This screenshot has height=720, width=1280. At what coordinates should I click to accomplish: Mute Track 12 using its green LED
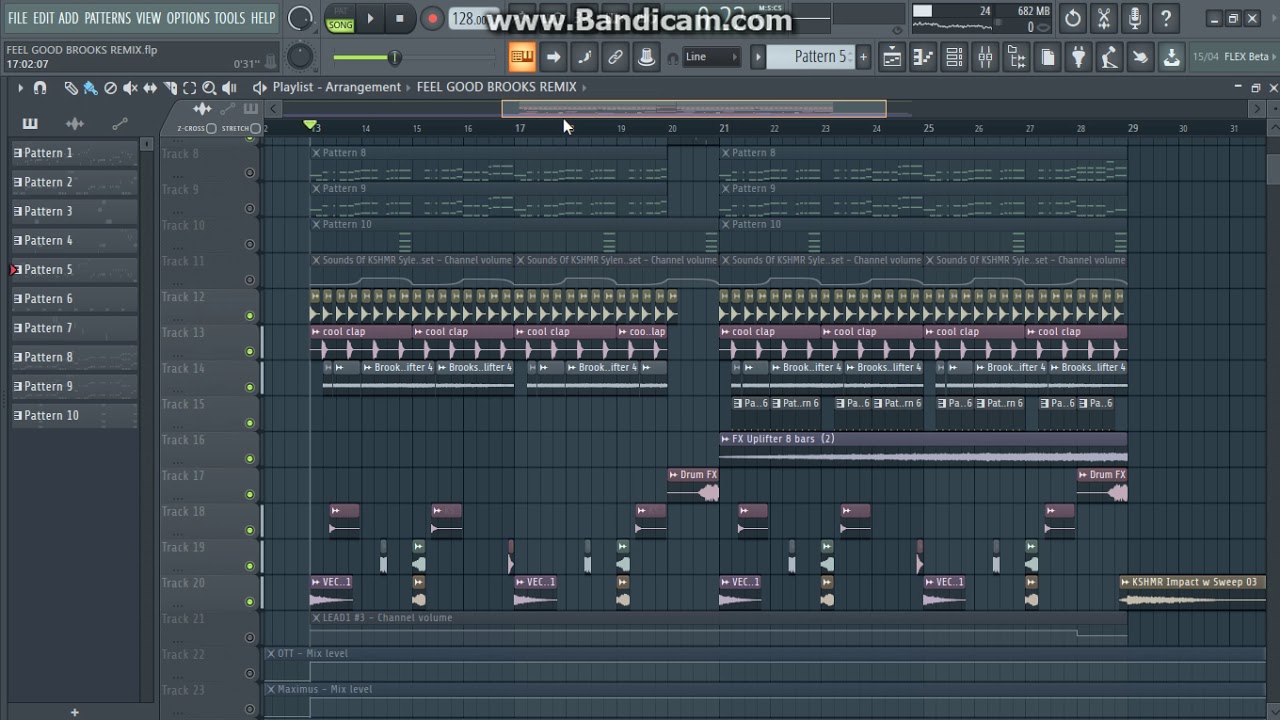click(250, 316)
